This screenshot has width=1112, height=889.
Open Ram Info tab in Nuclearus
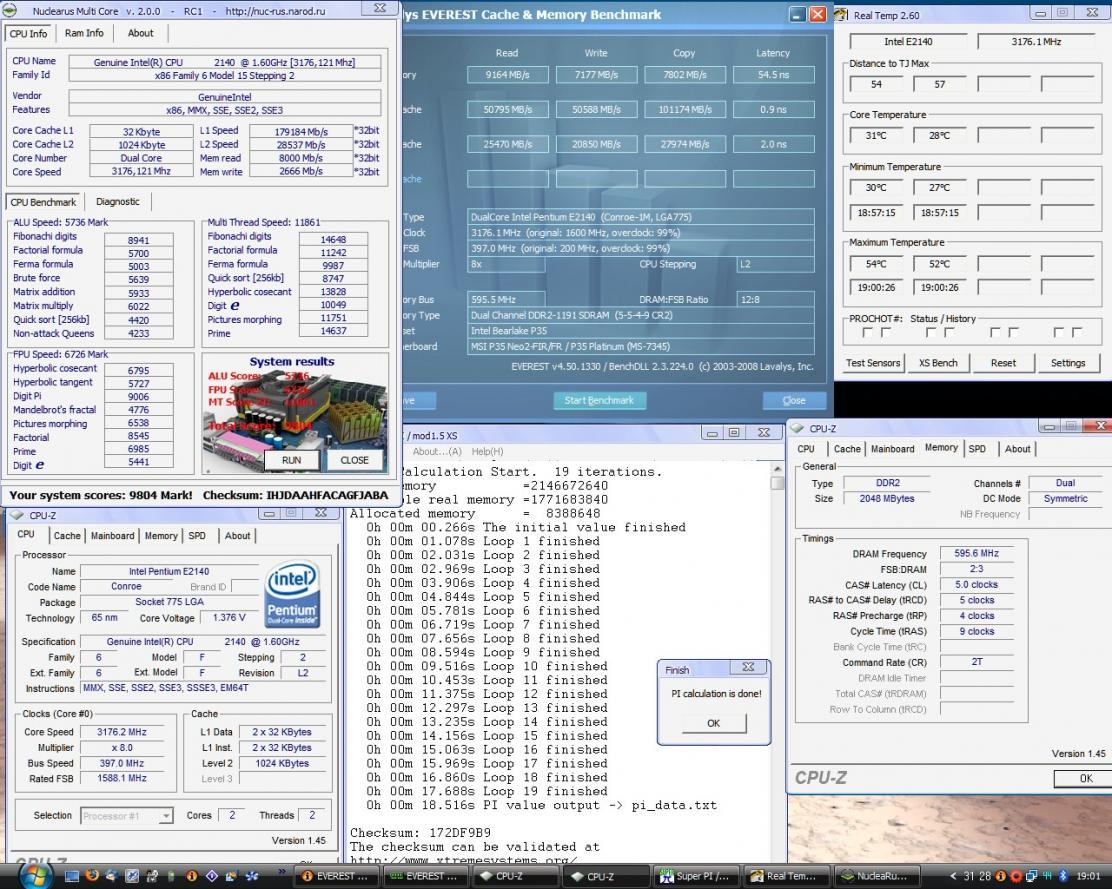[x=84, y=33]
